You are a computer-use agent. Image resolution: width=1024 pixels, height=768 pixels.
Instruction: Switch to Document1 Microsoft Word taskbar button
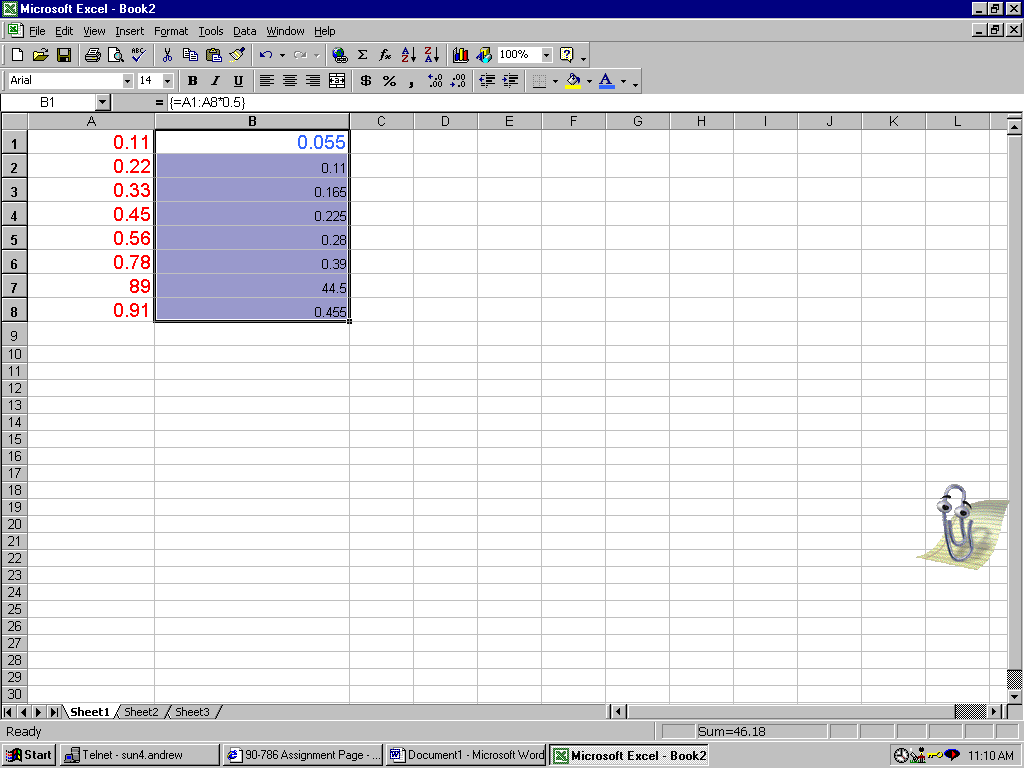click(466, 756)
